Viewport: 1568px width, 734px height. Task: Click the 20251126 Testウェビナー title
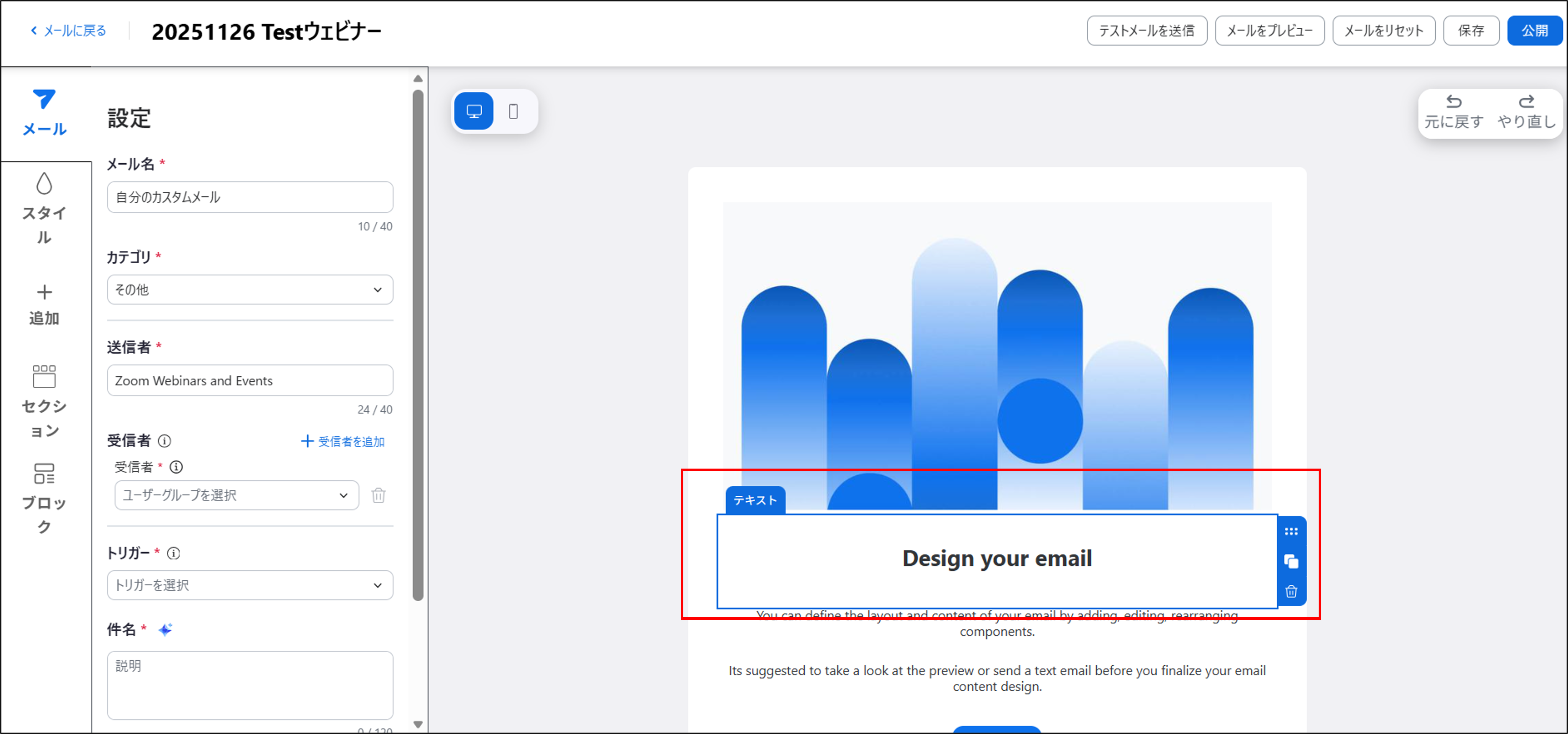click(x=266, y=32)
